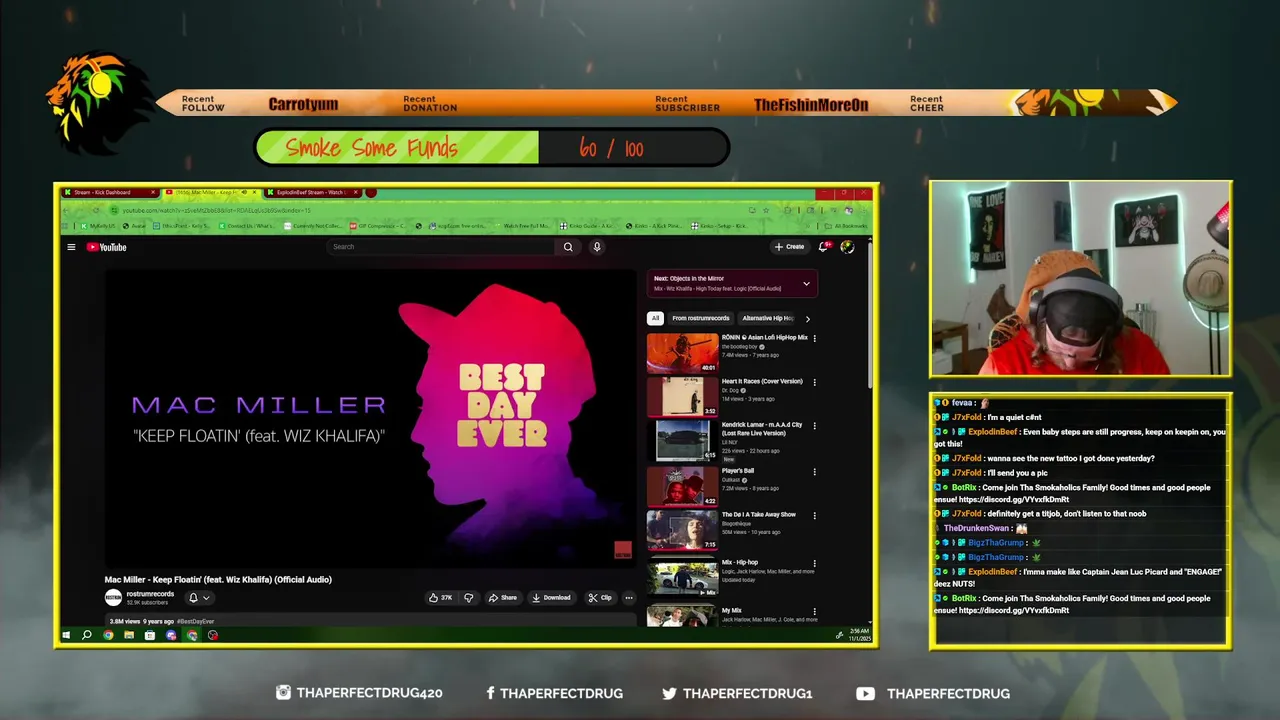This screenshot has width=1280, height=720.
Task: Select the Alternative Hip Hop chip
Action: pyautogui.click(x=767, y=318)
